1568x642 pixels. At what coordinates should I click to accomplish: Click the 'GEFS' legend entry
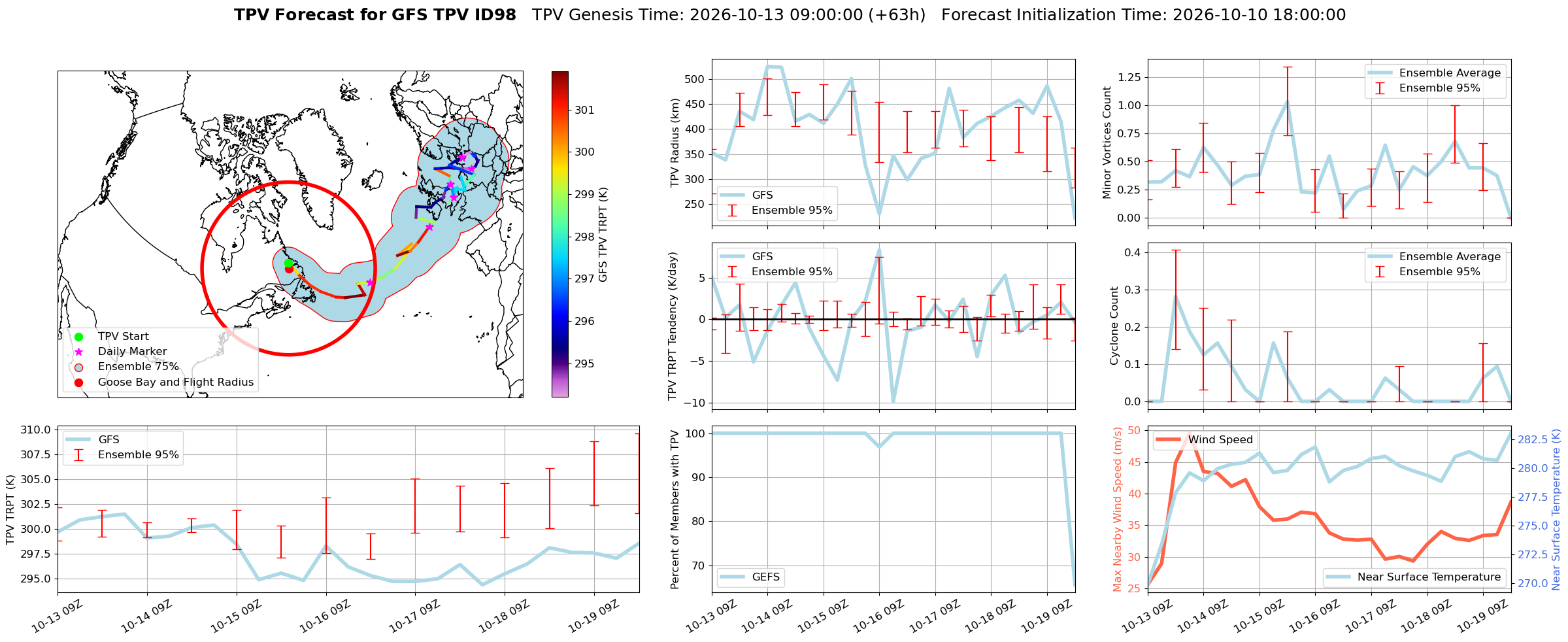[765, 577]
